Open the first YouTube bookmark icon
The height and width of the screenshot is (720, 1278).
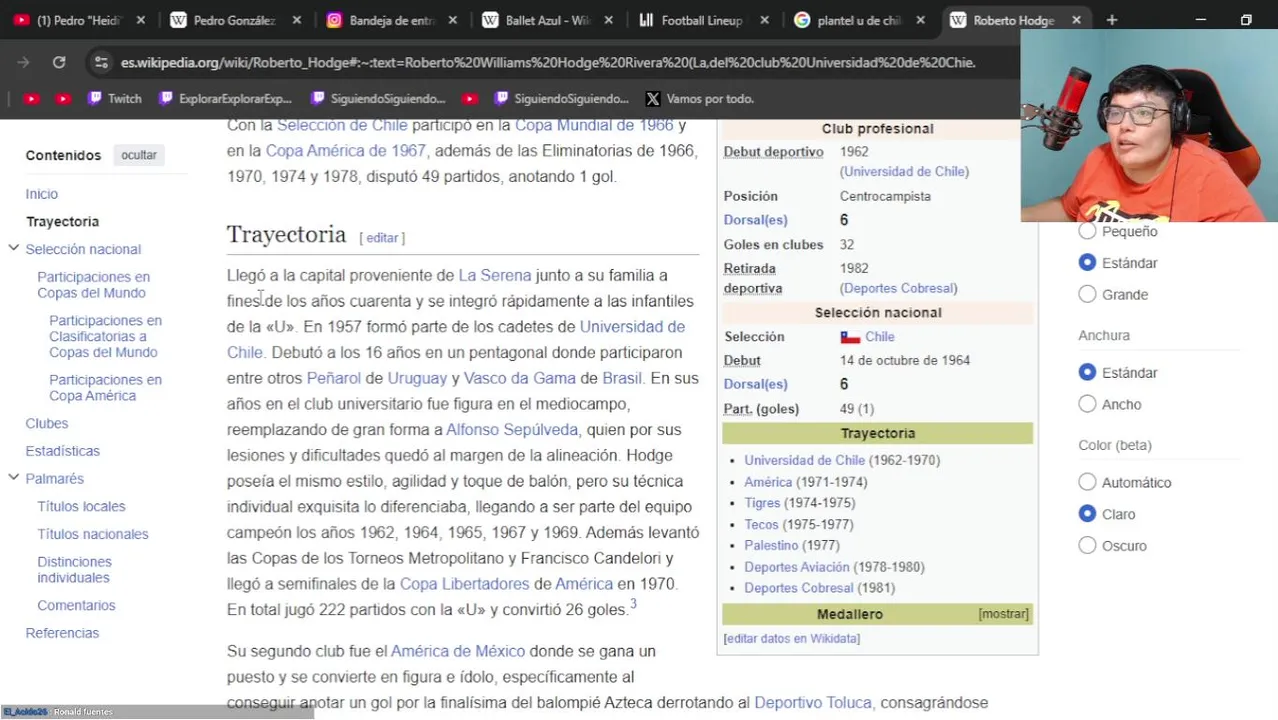click(x=31, y=99)
